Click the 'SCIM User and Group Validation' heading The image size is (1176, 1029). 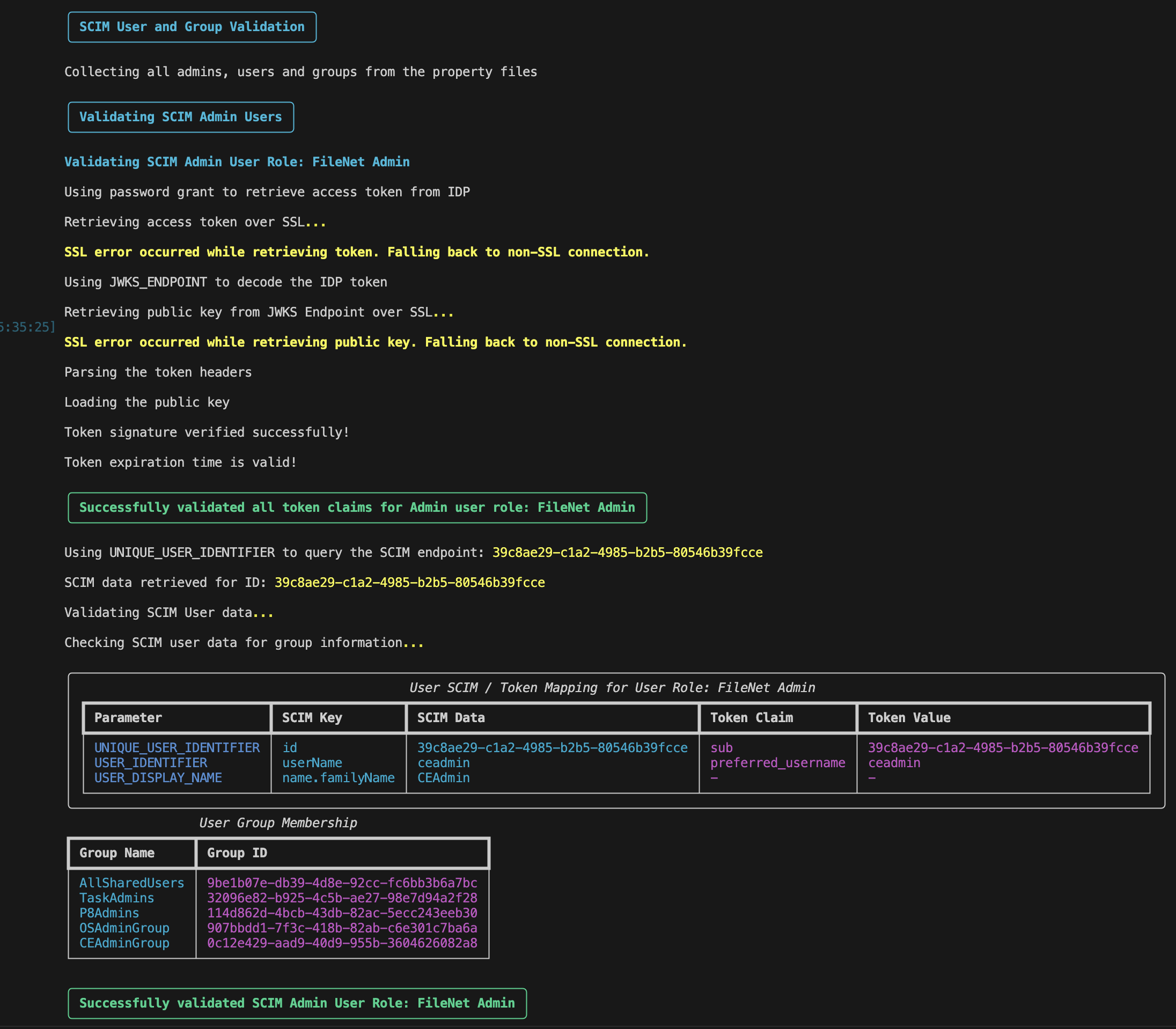192,27
